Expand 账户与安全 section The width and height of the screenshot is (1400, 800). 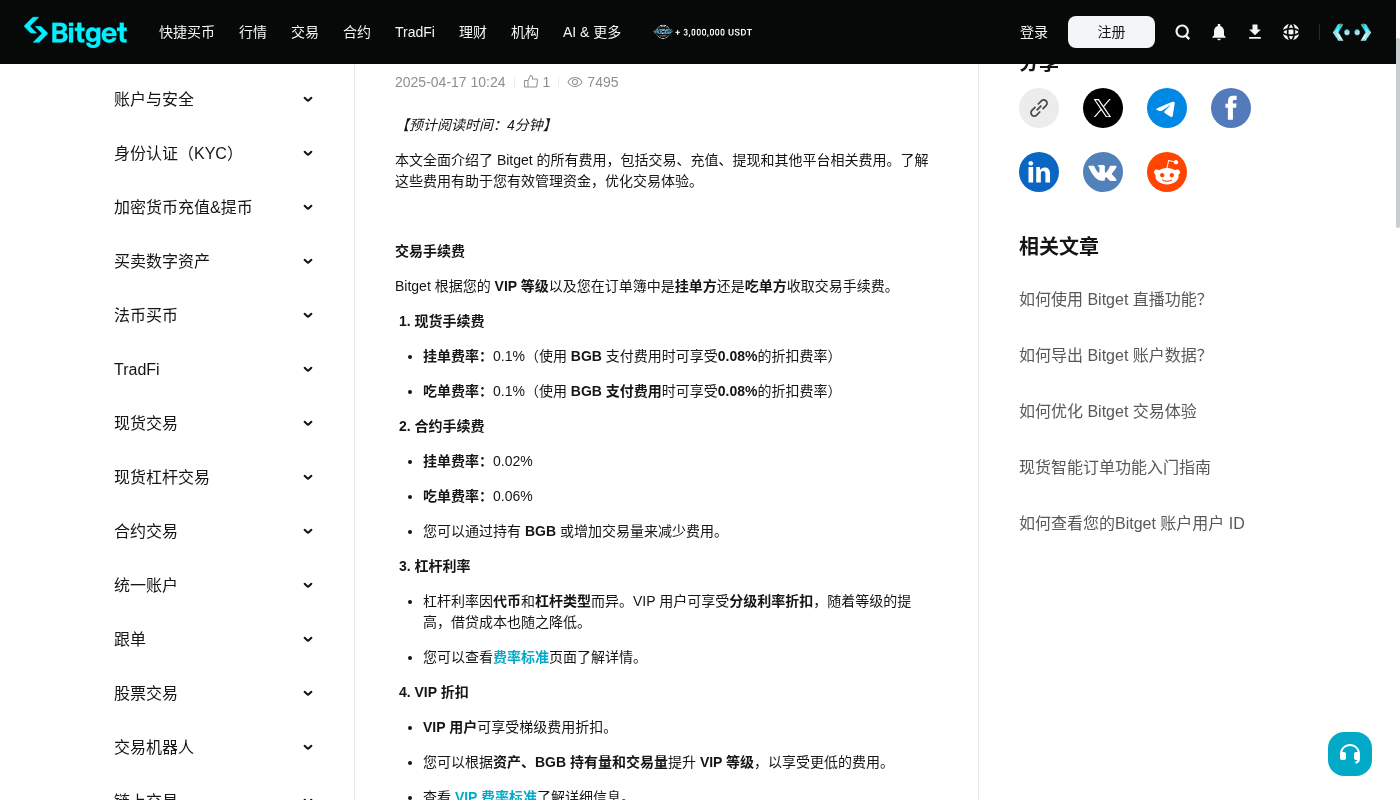[x=214, y=99]
